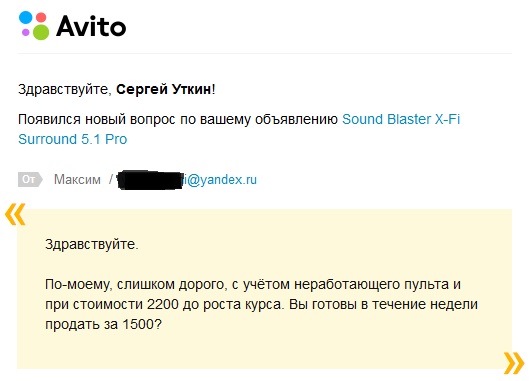Click the red dot in Avito logo
The height and width of the screenshot is (381, 532).
41,17
